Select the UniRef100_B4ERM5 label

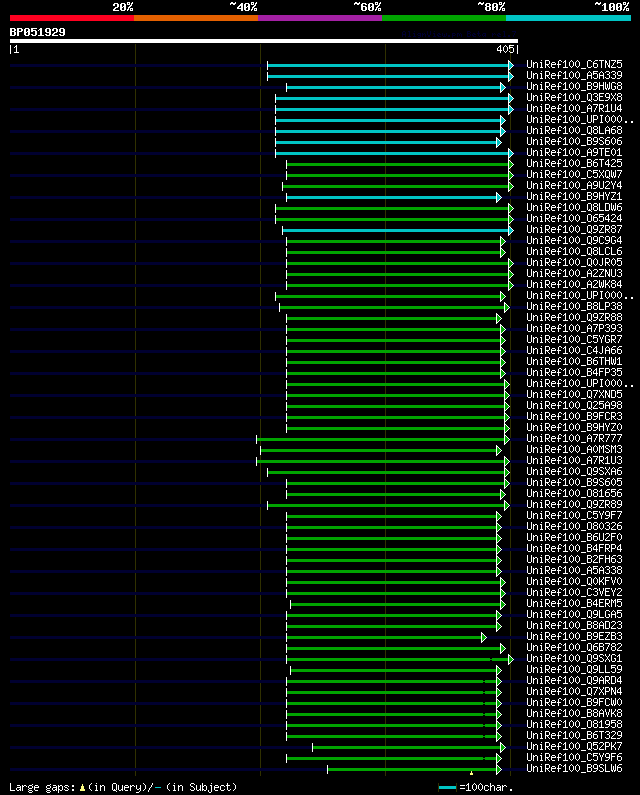[574, 603]
